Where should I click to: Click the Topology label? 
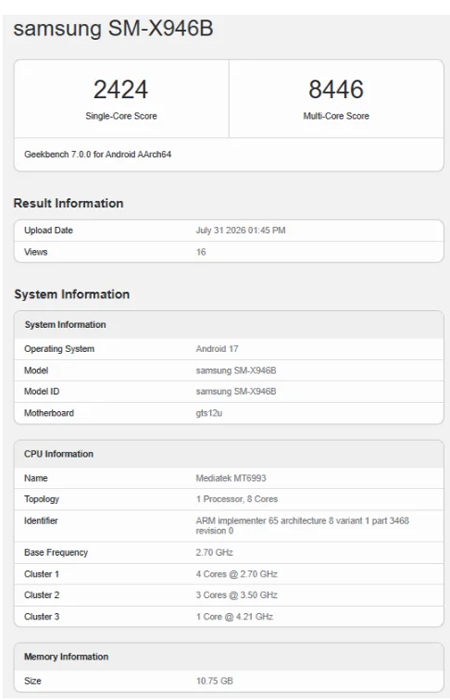pos(42,499)
